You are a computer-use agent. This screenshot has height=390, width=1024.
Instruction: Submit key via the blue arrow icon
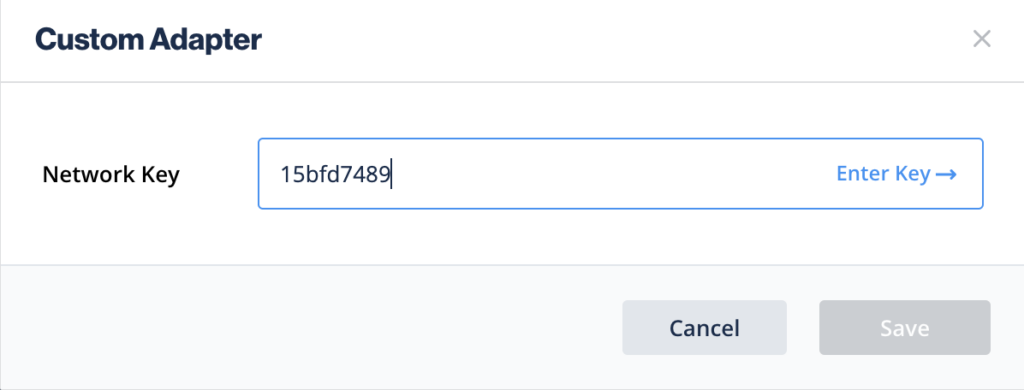(x=946, y=174)
